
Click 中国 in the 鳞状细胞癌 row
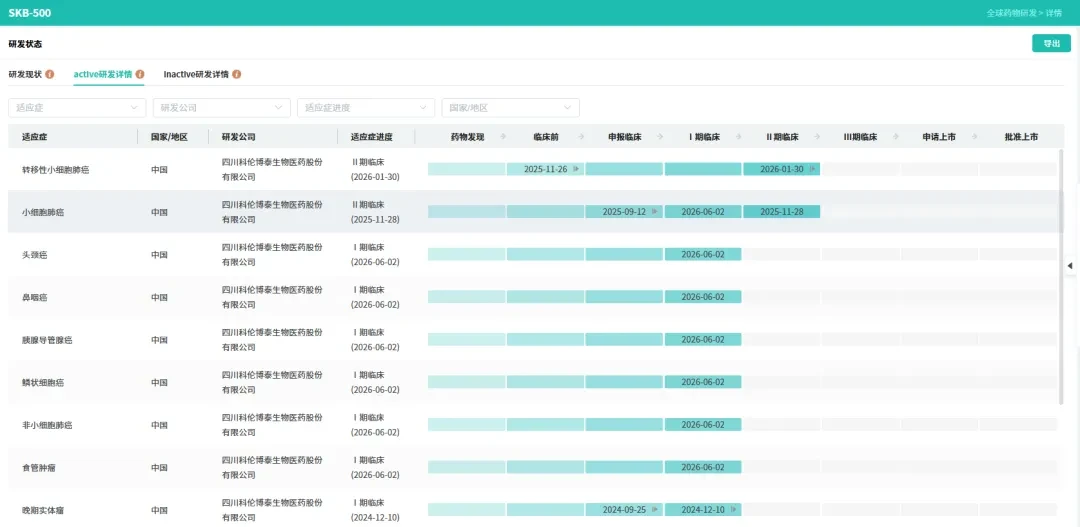160,382
